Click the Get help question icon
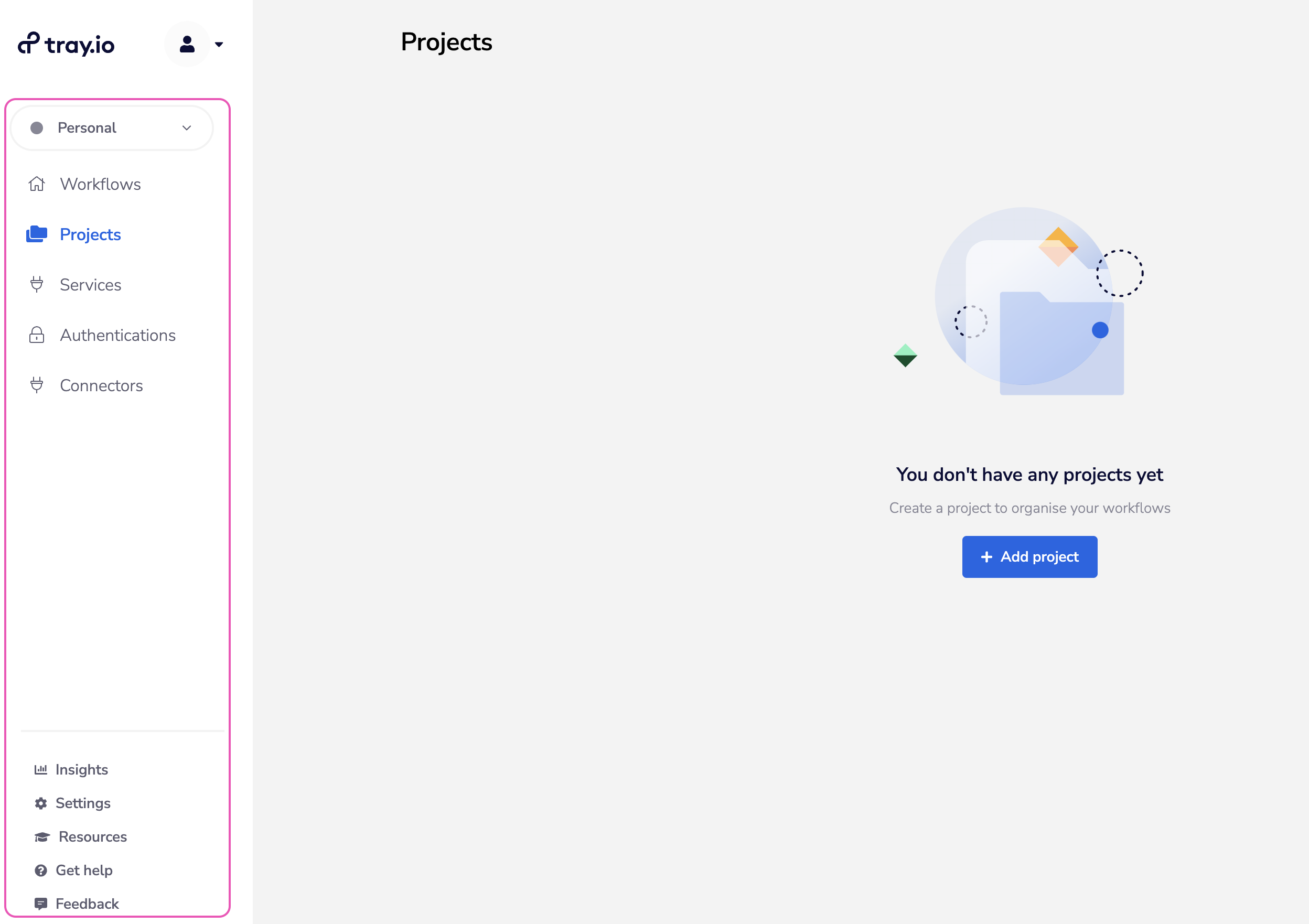The image size is (1309, 924). coord(40,871)
